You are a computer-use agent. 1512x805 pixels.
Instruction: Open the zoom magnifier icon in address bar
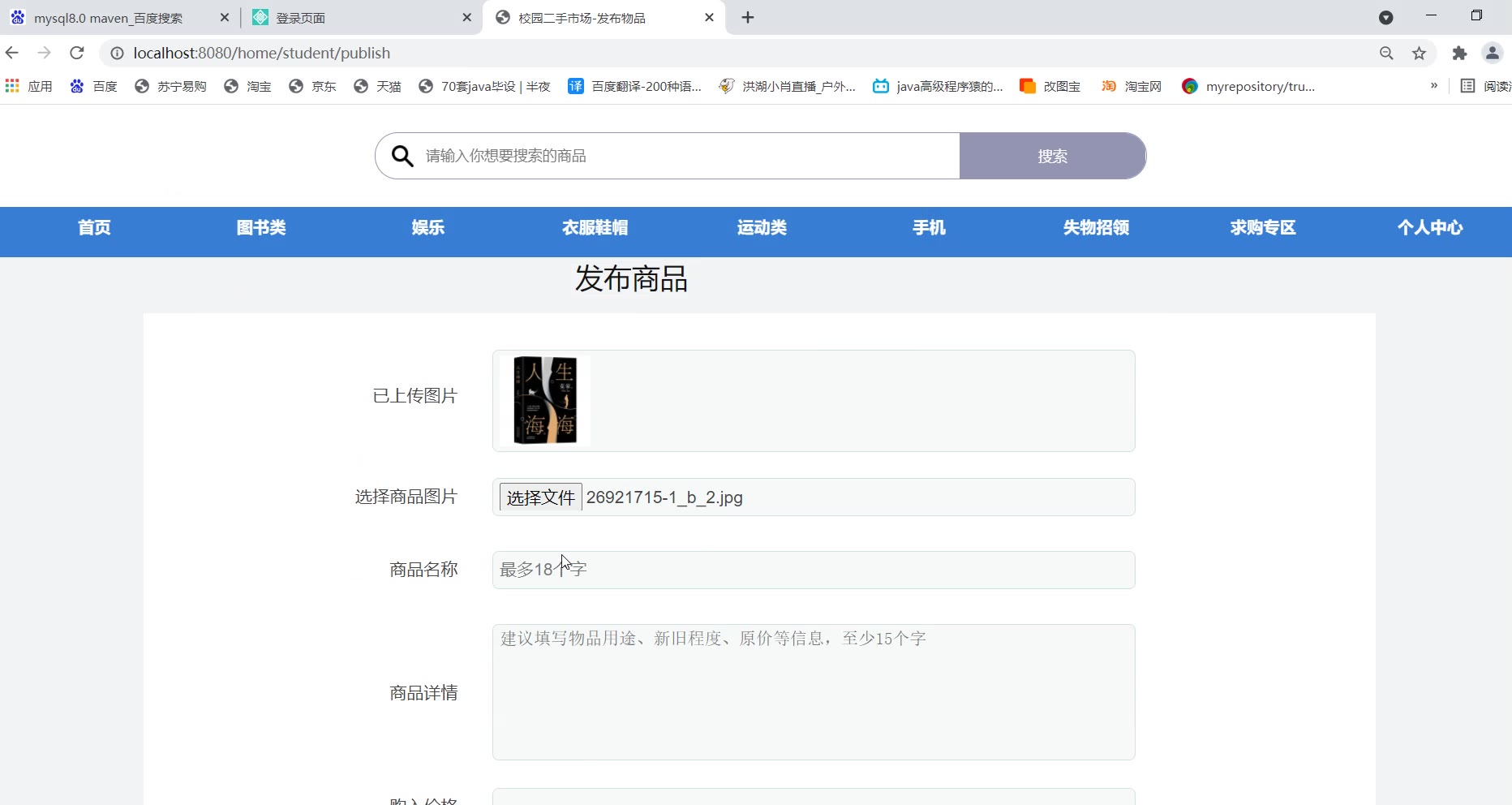[1386, 53]
